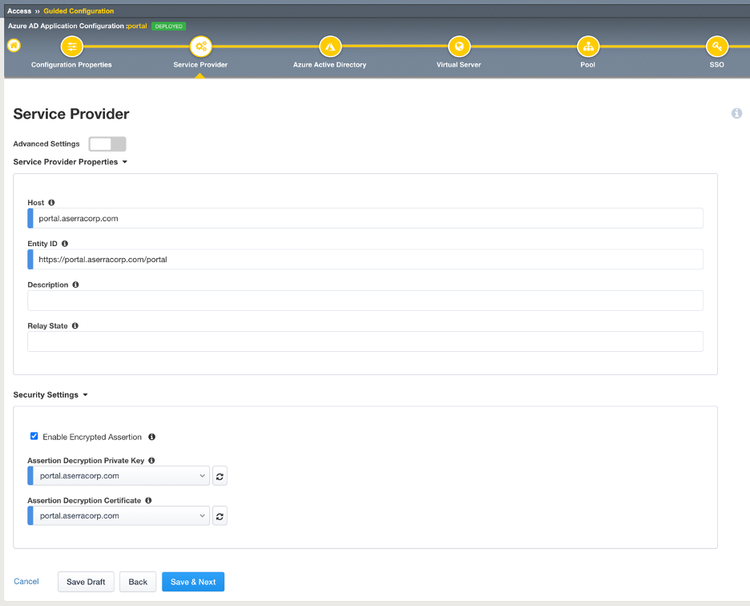The image size is (750, 606).
Task: Click the DEPLOYED status badge
Action: (169, 26)
